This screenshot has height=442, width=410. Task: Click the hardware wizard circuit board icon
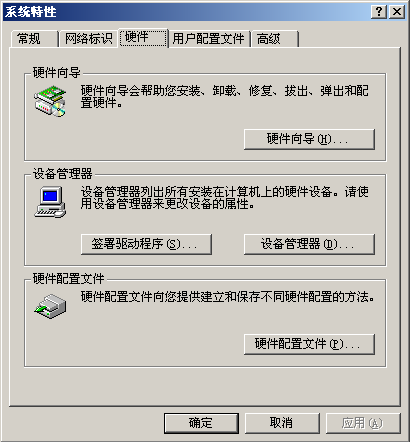point(50,101)
